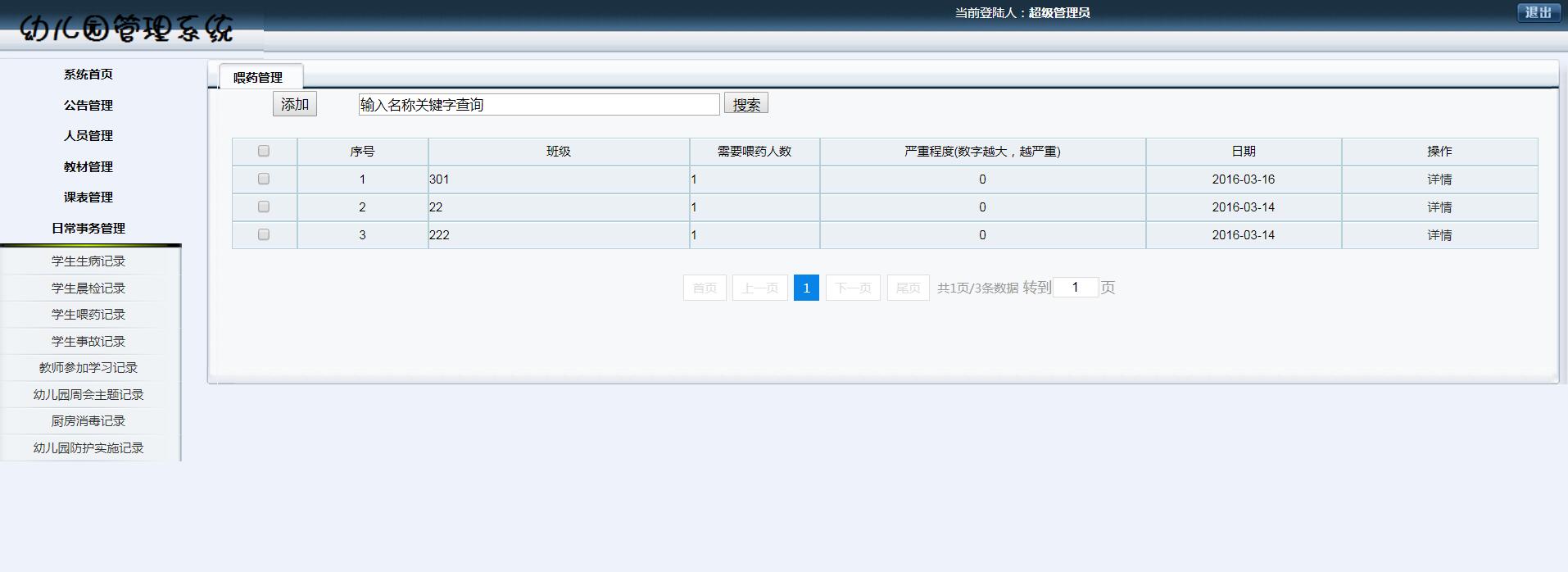Click the 转到 page number input box
The image size is (1568, 572).
1075,287
